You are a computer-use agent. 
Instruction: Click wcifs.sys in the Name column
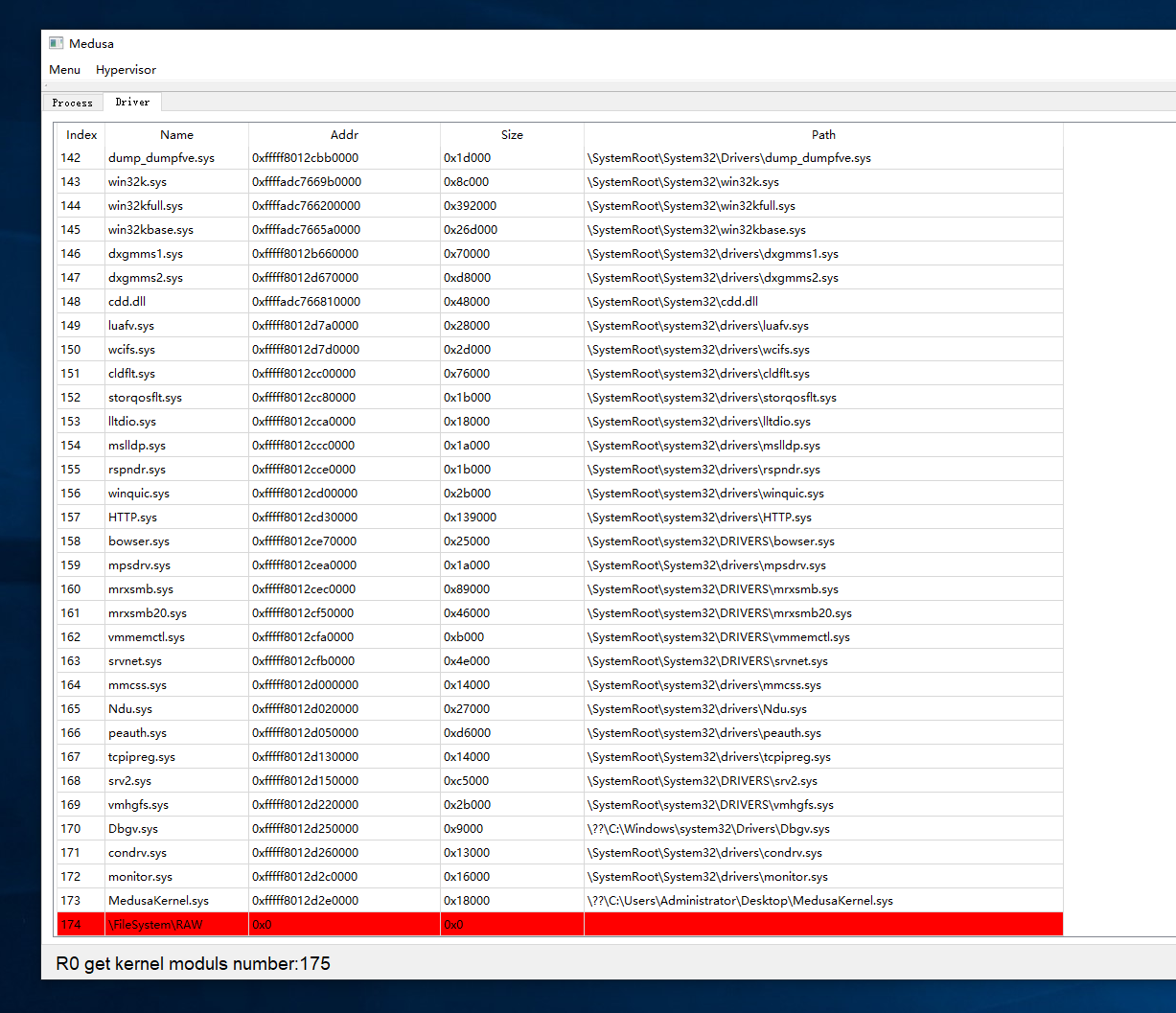[177, 350]
